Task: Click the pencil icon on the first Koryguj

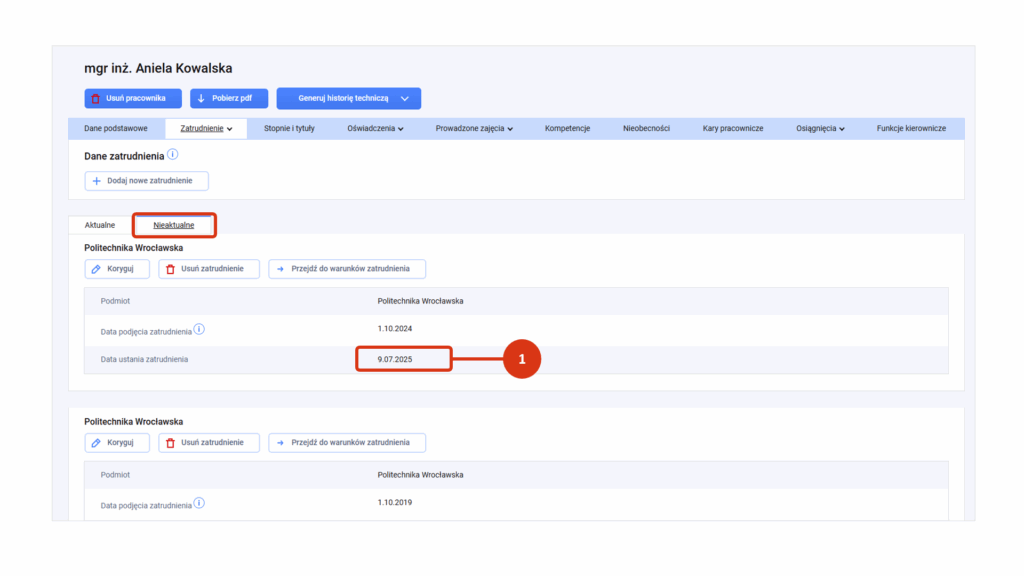Action: (x=96, y=269)
